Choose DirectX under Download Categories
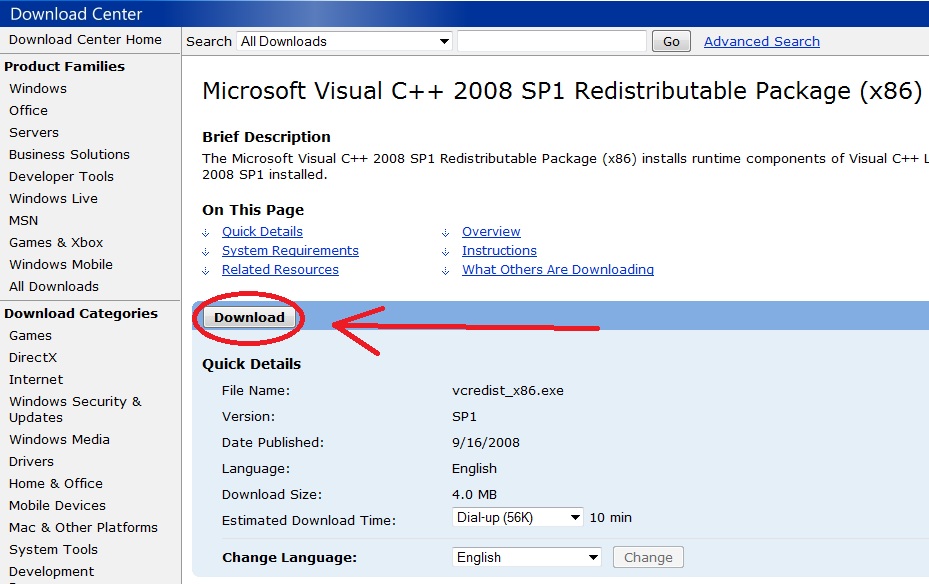The image size is (929, 584). click(x=33, y=357)
